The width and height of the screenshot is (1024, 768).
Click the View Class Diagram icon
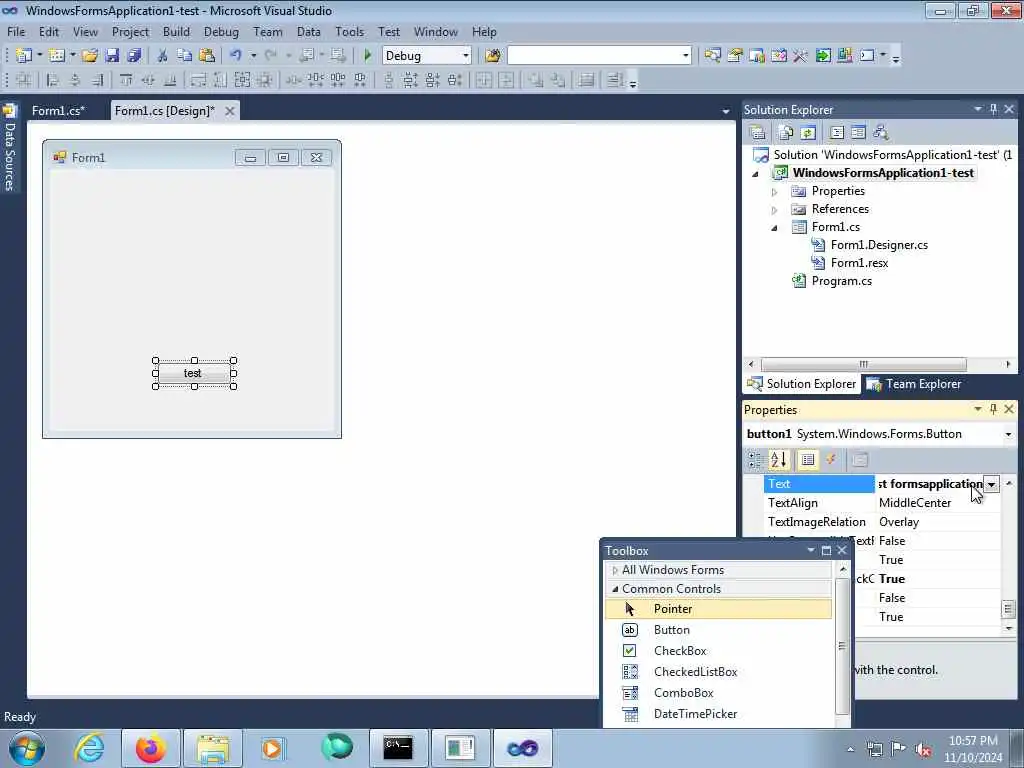[x=881, y=133]
